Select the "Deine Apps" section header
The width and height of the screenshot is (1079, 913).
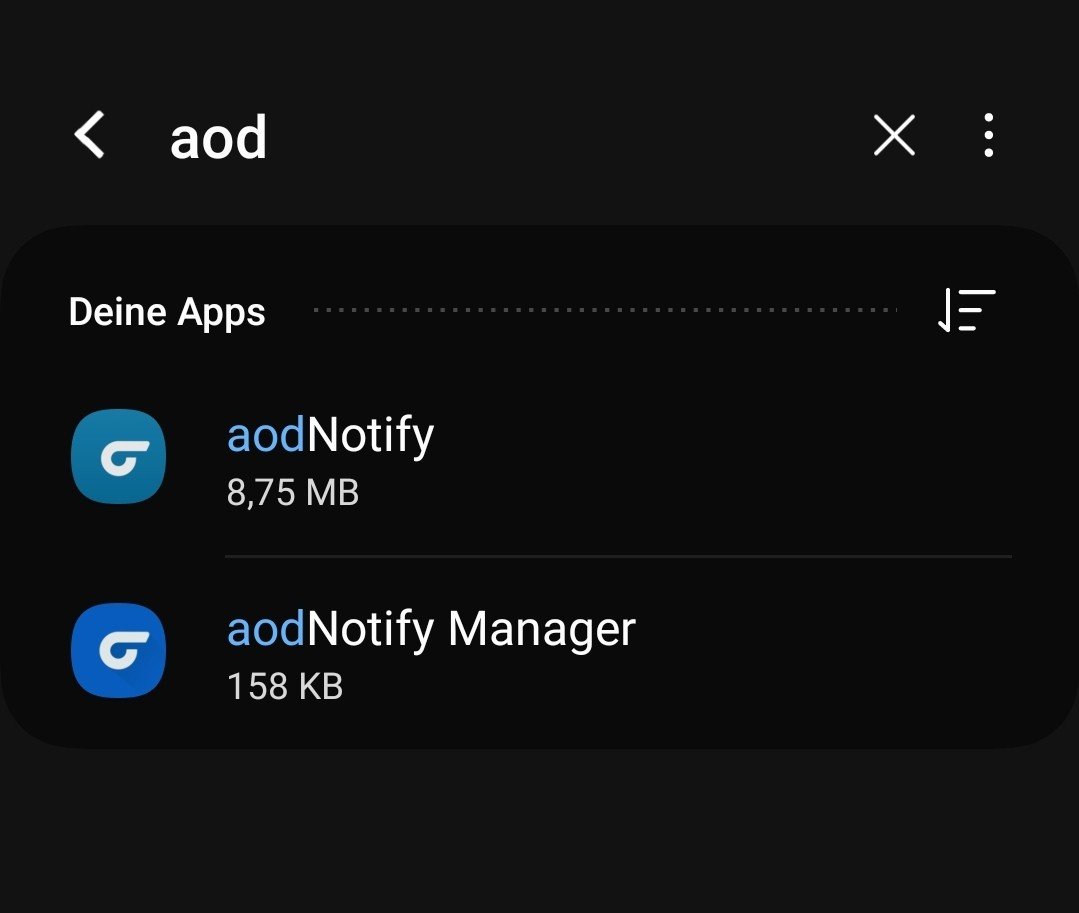pos(167,312)
